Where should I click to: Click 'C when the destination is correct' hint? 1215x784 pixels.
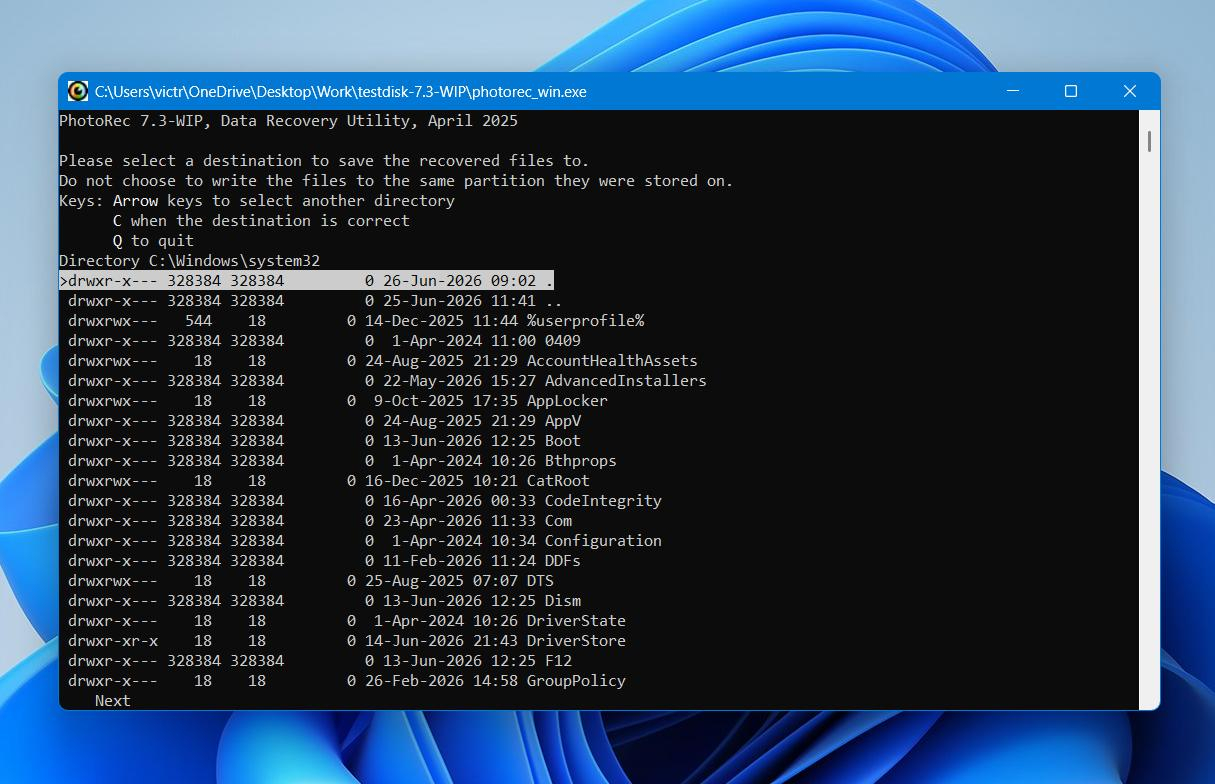[261, 221]
